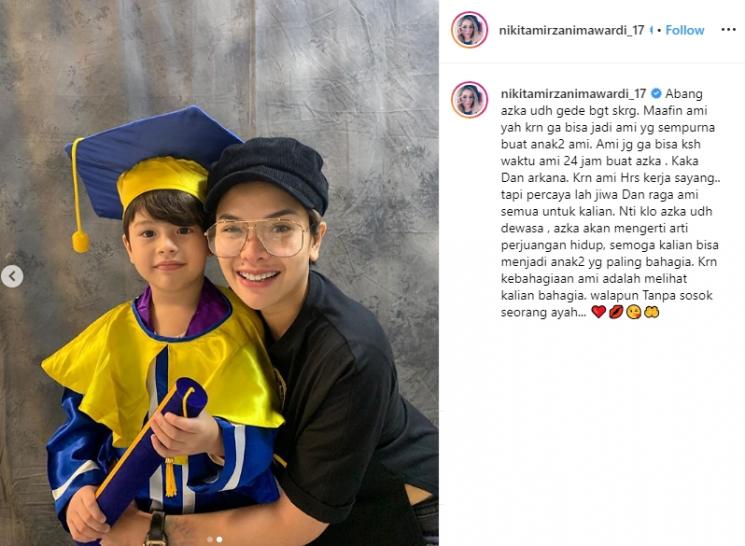Click the red heart emoji in caption

[599, 312]
